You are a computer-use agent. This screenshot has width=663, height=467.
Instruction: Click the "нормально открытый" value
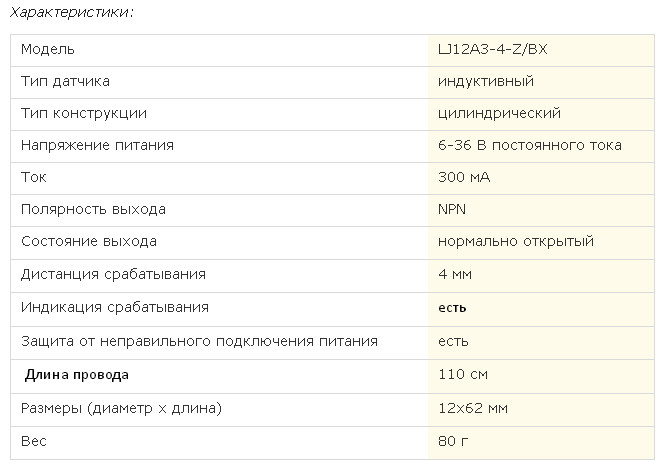[516, 241]
